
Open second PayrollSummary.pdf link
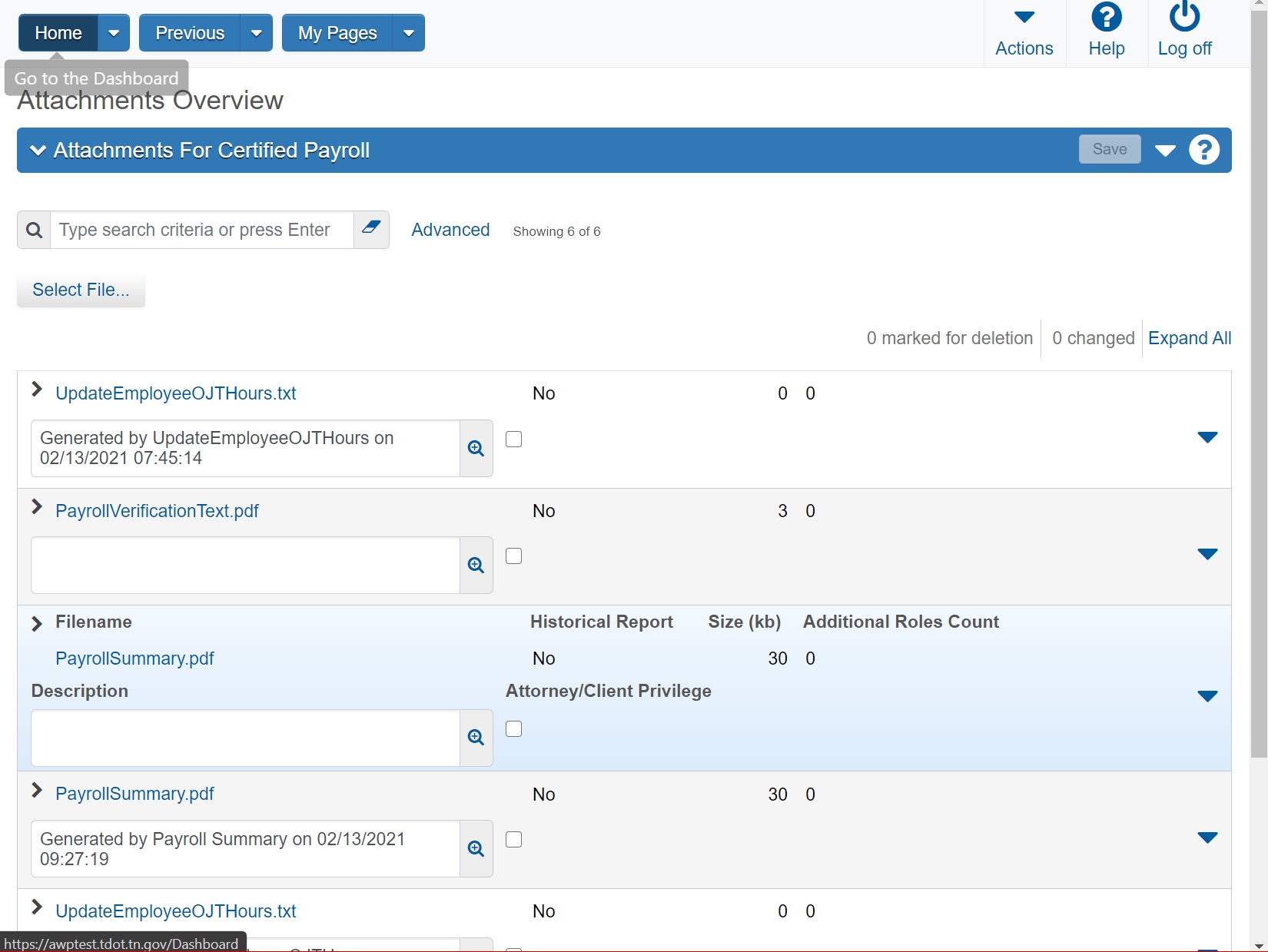point(134,794)
